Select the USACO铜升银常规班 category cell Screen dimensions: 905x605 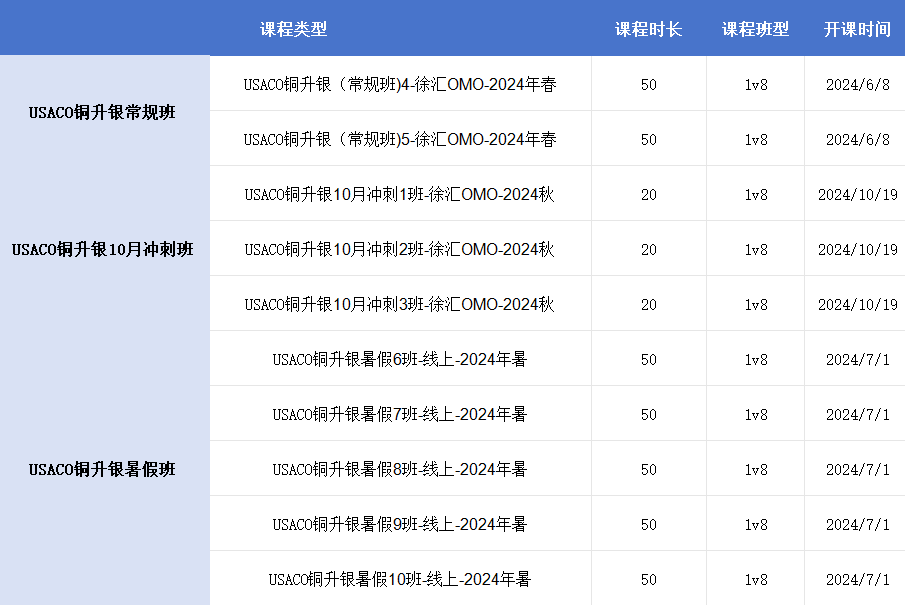click(x=102, y=112)
